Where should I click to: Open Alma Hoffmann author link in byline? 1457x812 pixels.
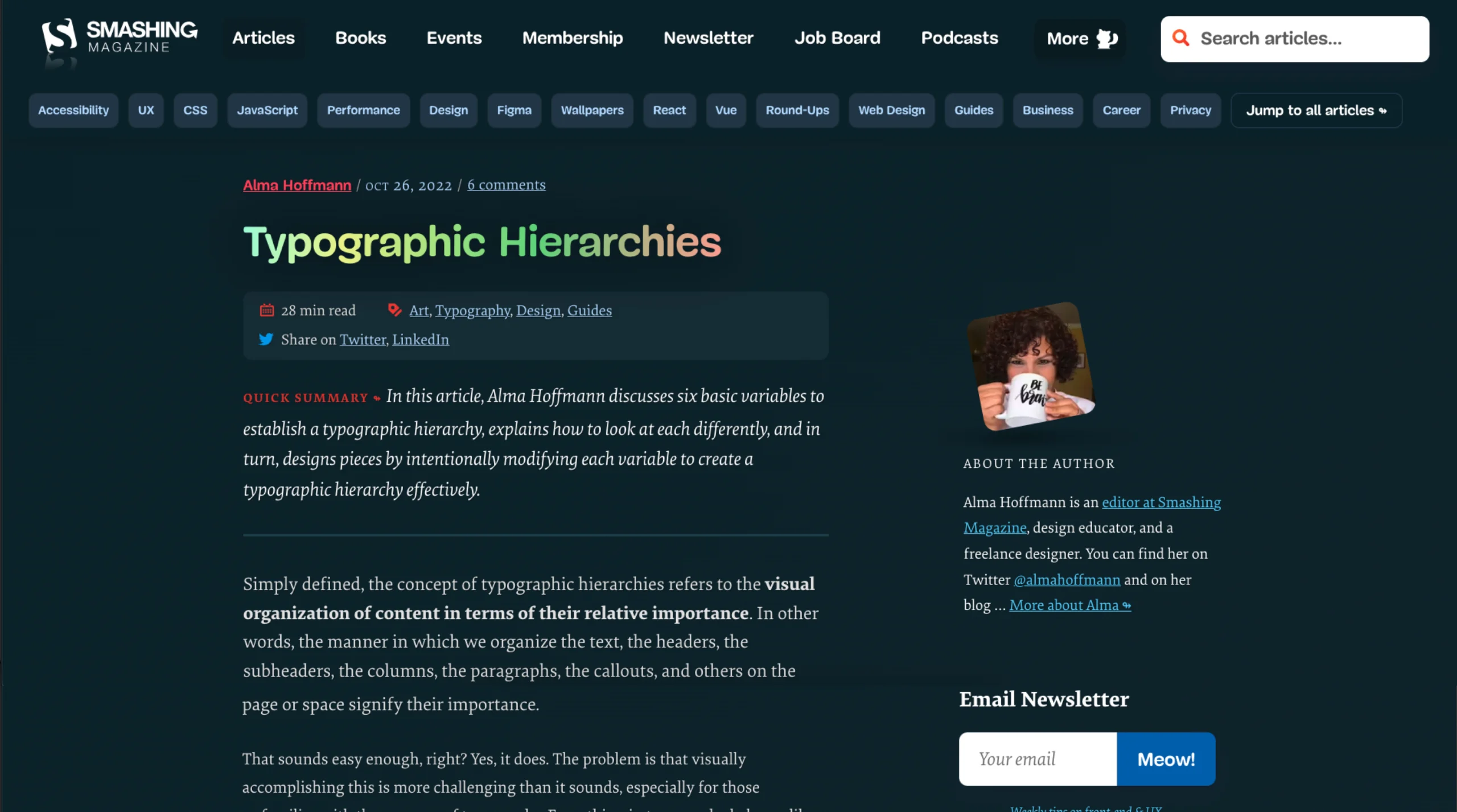pyautogui.click(x=297, y=185)
